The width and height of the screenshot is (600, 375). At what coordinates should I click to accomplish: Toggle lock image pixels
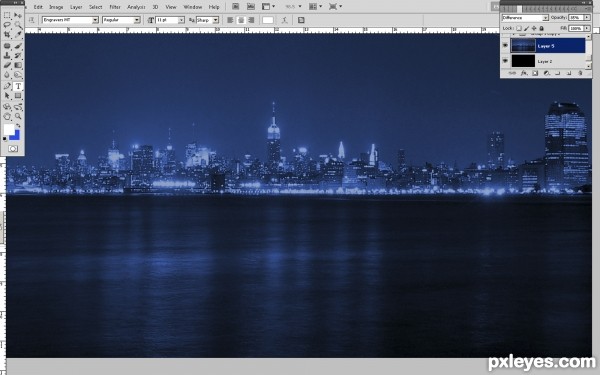pyautogui.click(x=527, y=28)
